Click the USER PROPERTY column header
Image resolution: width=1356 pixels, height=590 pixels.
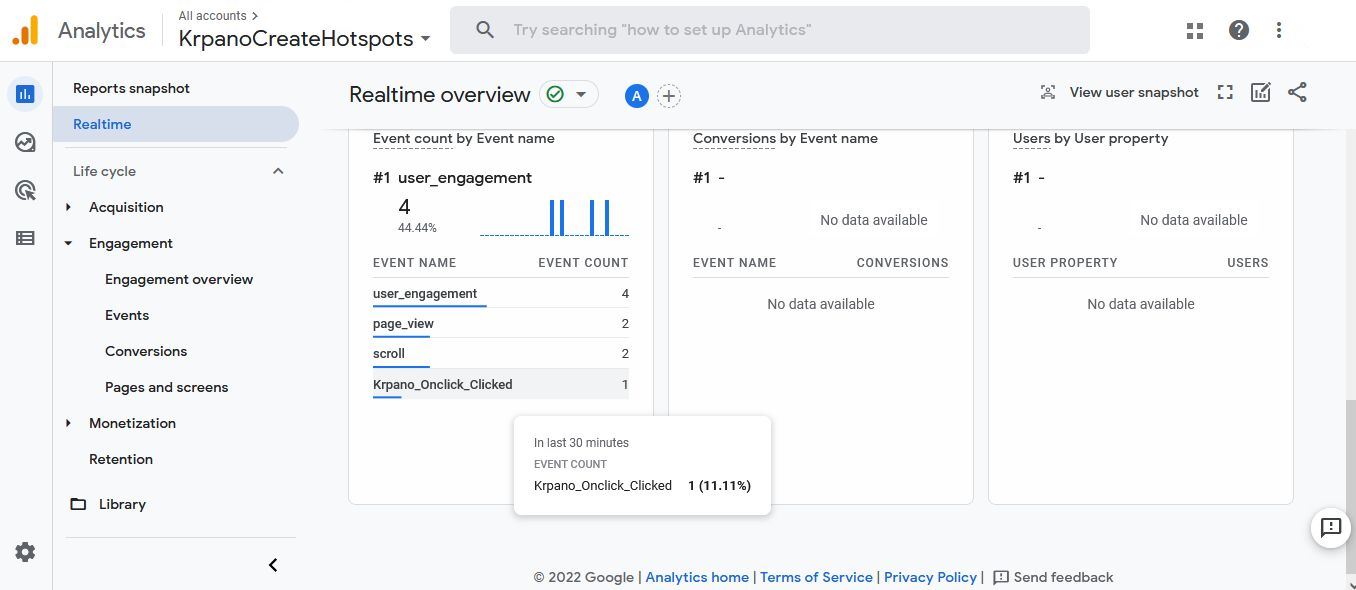click(1065, 263)
